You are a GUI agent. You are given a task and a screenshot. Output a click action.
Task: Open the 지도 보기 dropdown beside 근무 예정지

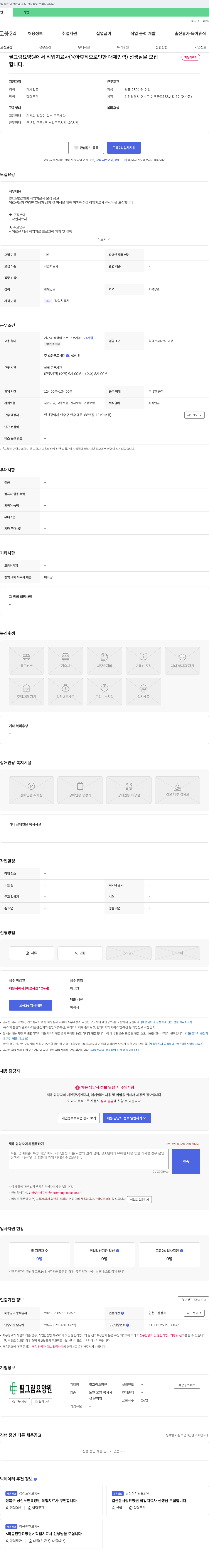click(194, 415)
